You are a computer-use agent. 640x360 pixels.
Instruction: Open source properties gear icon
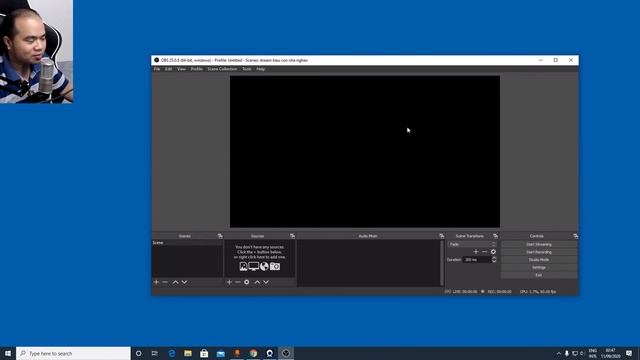click(247, 282)
